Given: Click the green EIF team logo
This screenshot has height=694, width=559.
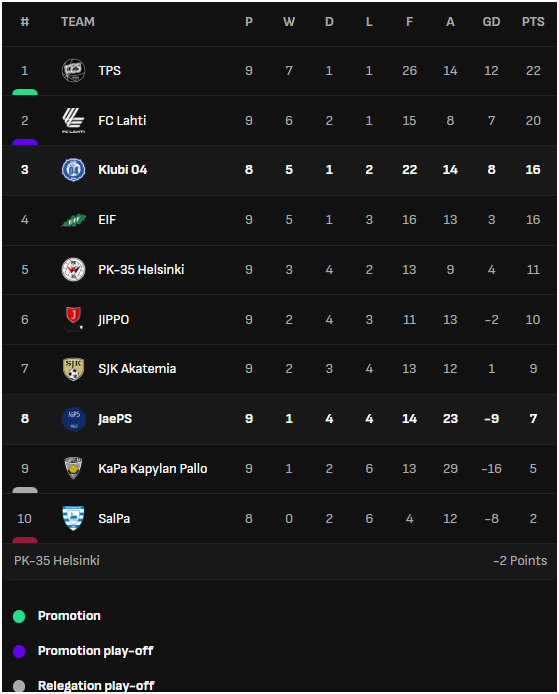Looking at the screenshot, I should 73,220.
